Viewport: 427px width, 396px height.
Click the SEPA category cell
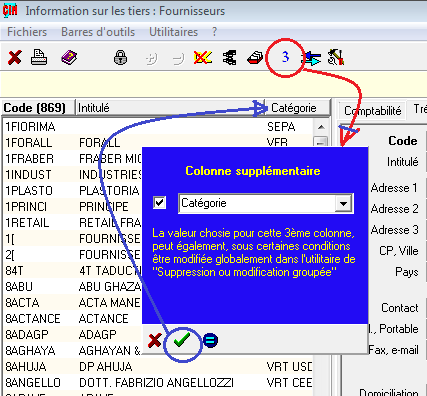coord(281,127)
